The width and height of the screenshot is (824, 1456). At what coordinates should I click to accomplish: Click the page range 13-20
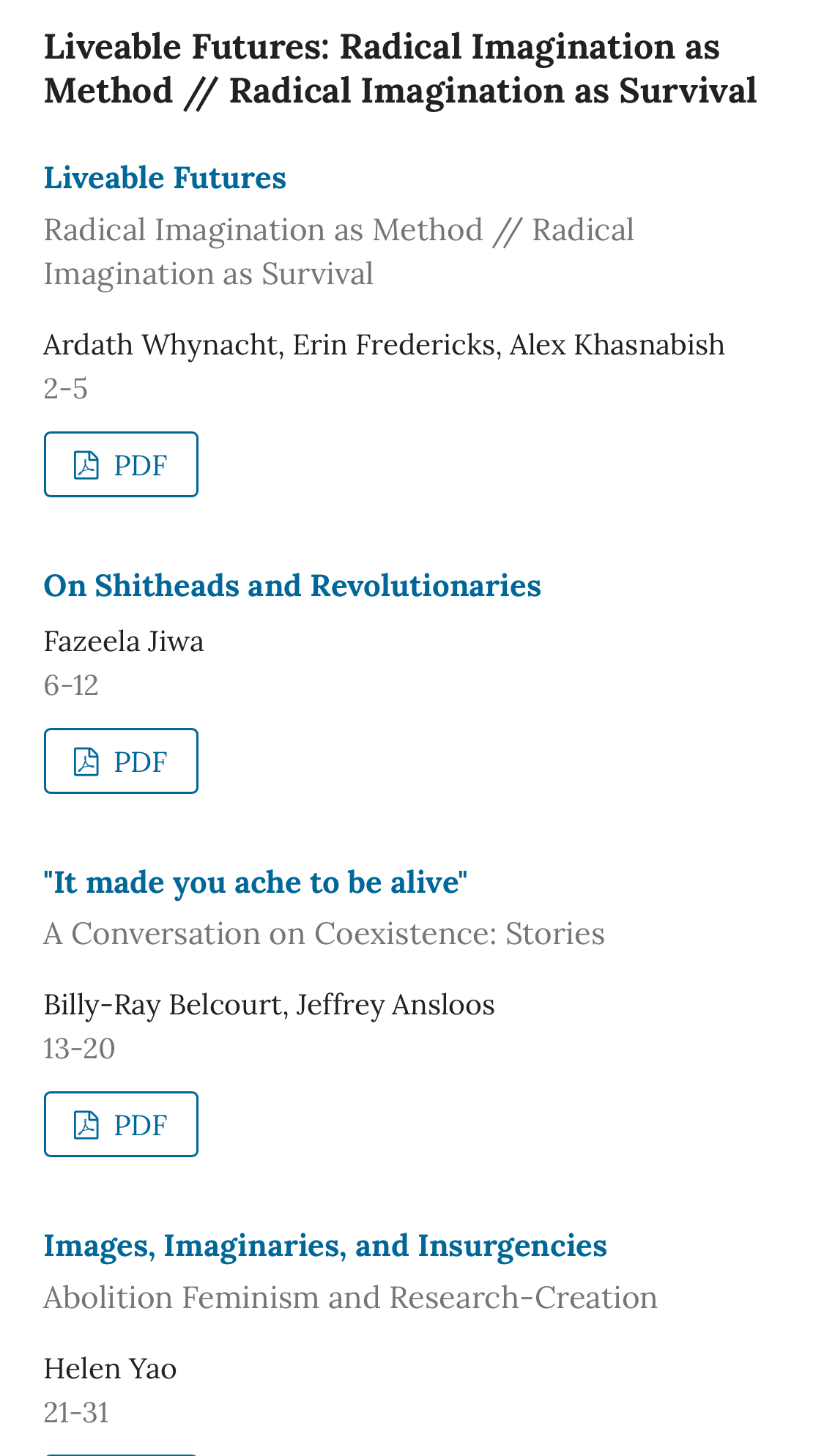[79, 1049]
